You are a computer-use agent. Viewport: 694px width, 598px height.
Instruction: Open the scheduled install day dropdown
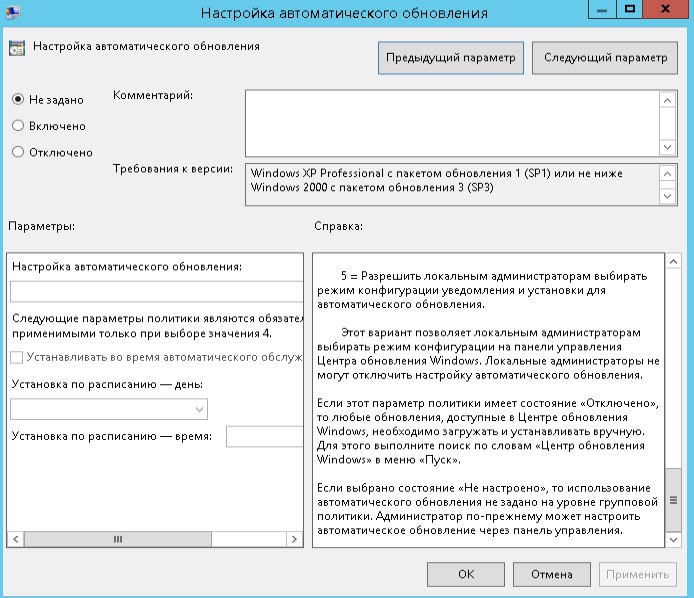click(x=109, y=409)
